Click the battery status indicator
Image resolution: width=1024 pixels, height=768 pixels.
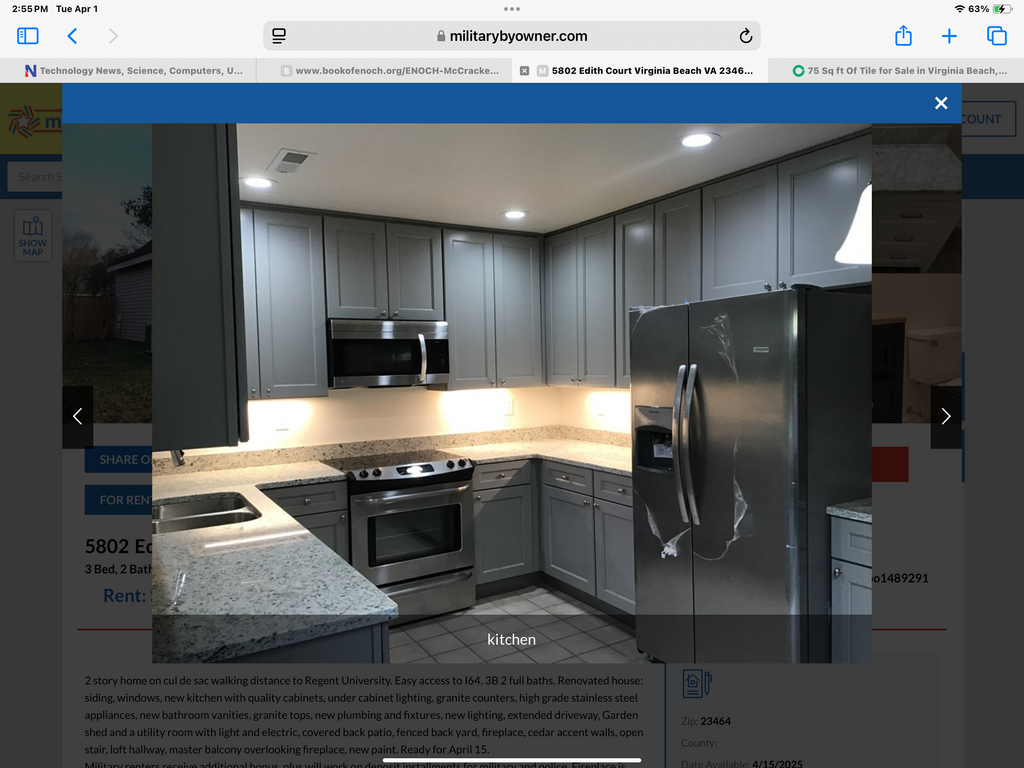[x=1002, y=9]
